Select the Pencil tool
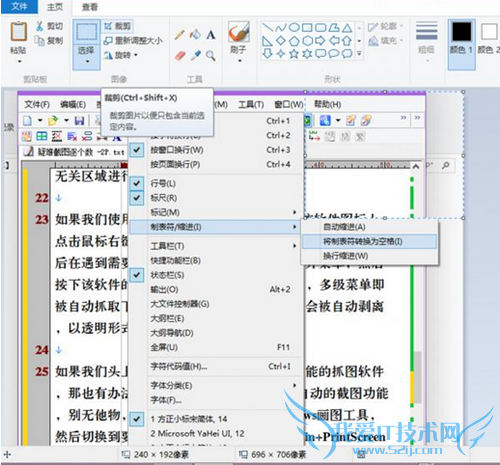 click(179, 35)
